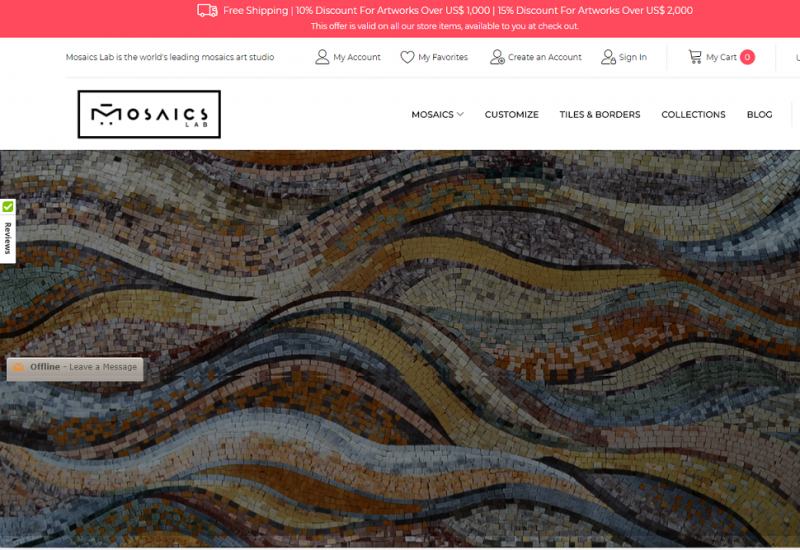
Task: Click the heart icon for favorites
Action: coord(407,57)
